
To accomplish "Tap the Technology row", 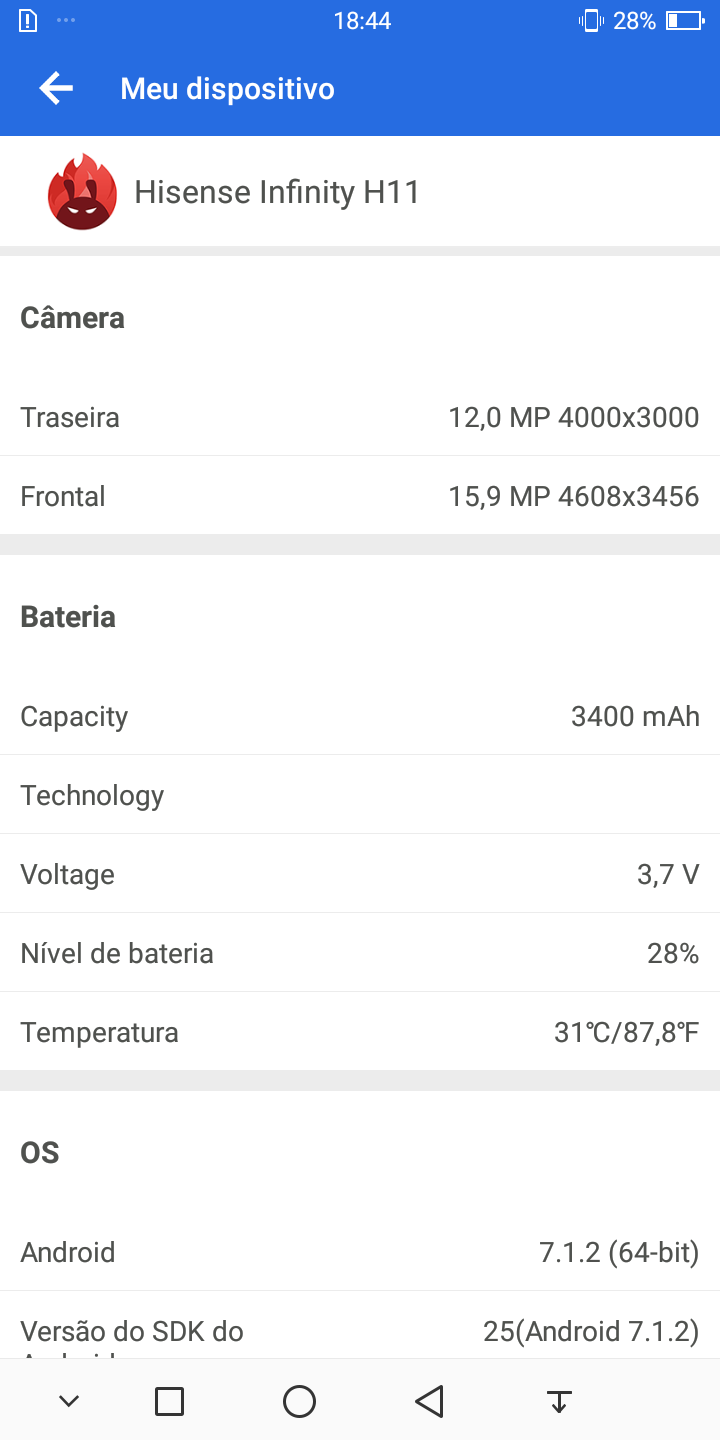I will pos(360,795).
